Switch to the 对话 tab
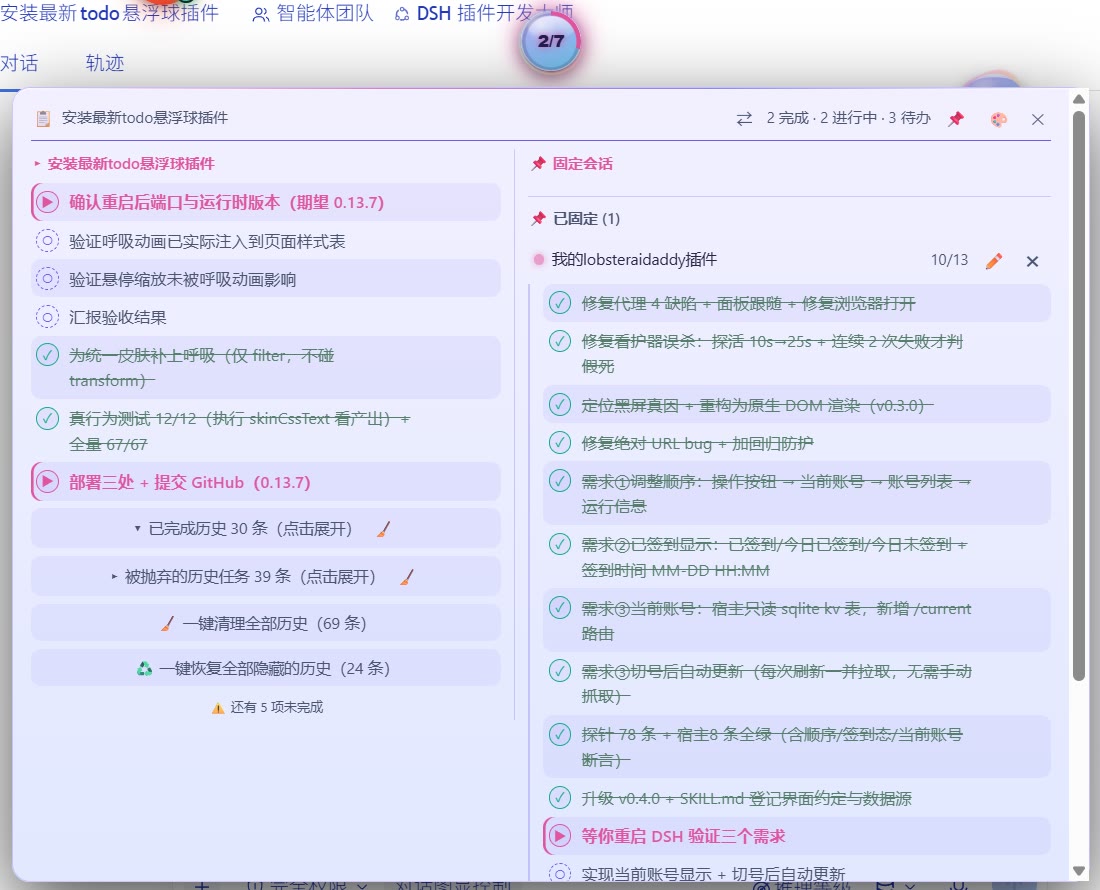Viewport: 1100px width, 890px height. [19, 63]
